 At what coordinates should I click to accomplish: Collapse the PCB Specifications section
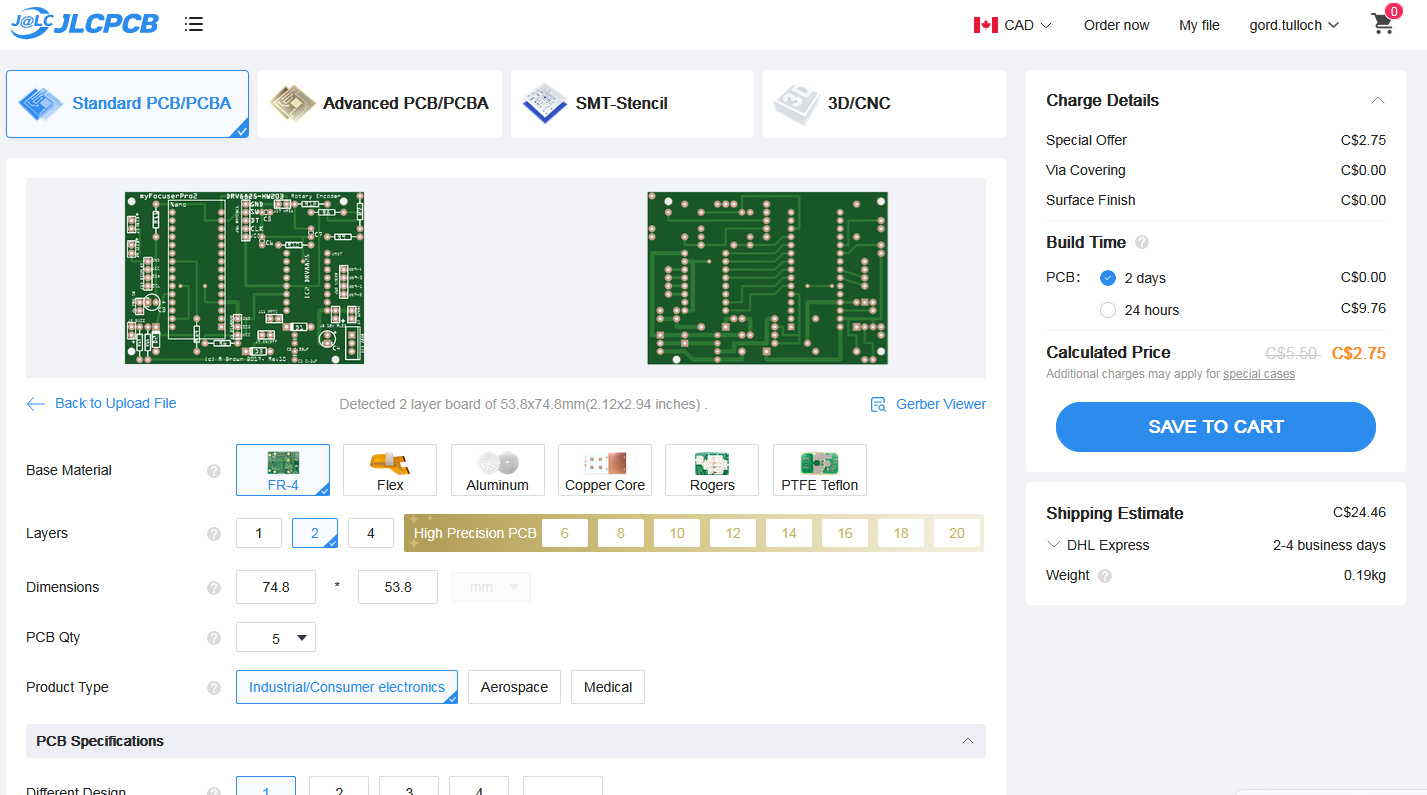(967, 741)
